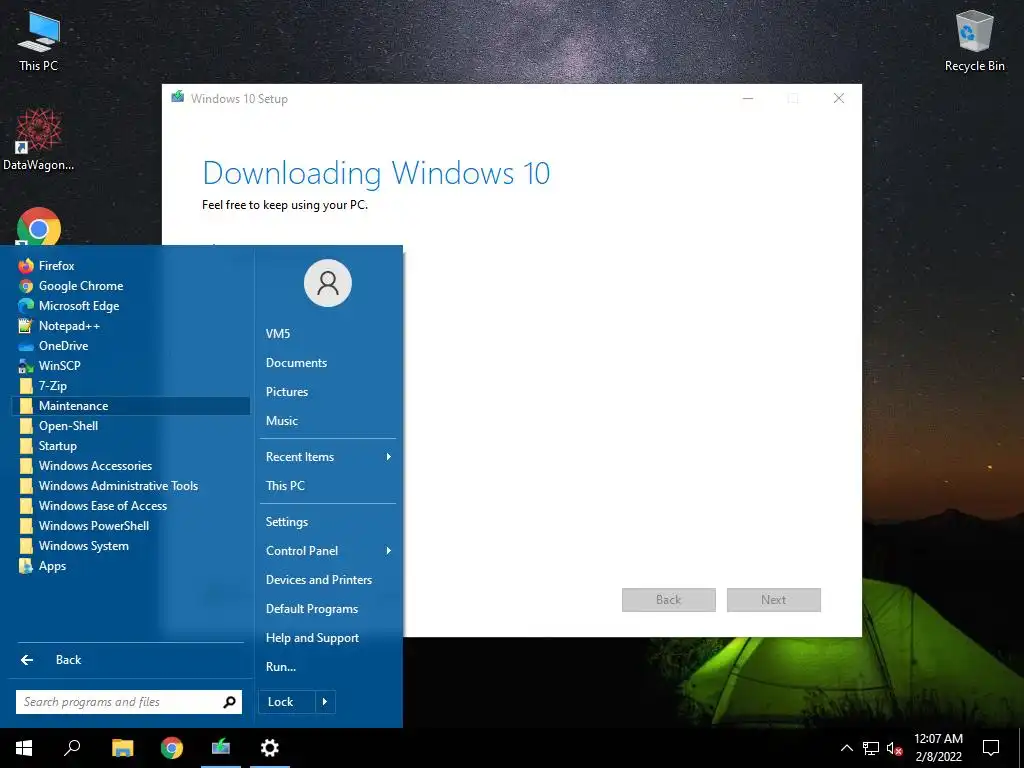Open the Control Panel submenu arrow
The image size is (1024, 768).
pos(388,551)
